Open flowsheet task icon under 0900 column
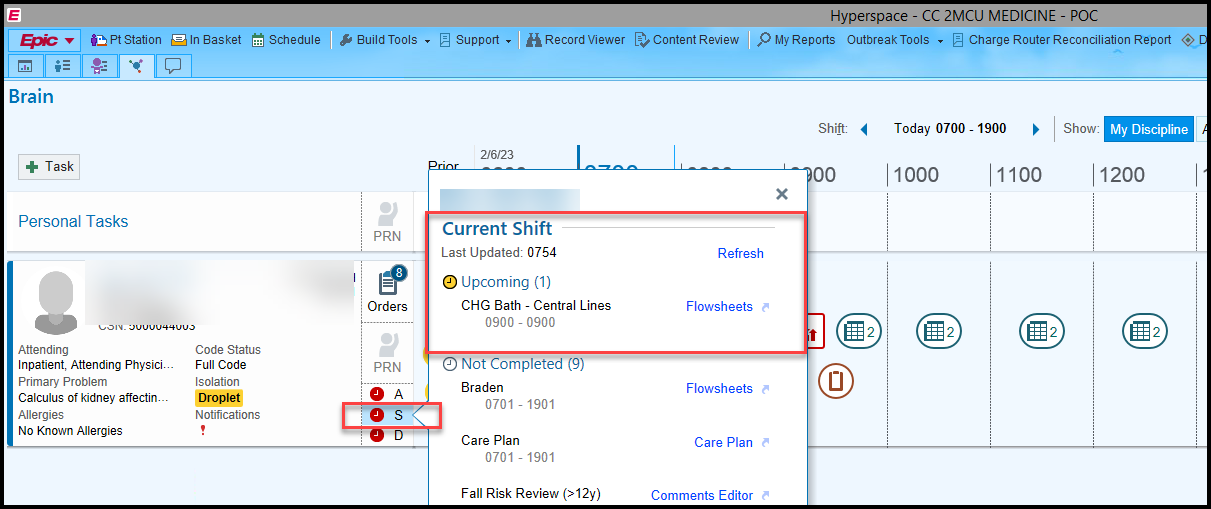Viewport: 1211px width, 509px height. (858, 331)
